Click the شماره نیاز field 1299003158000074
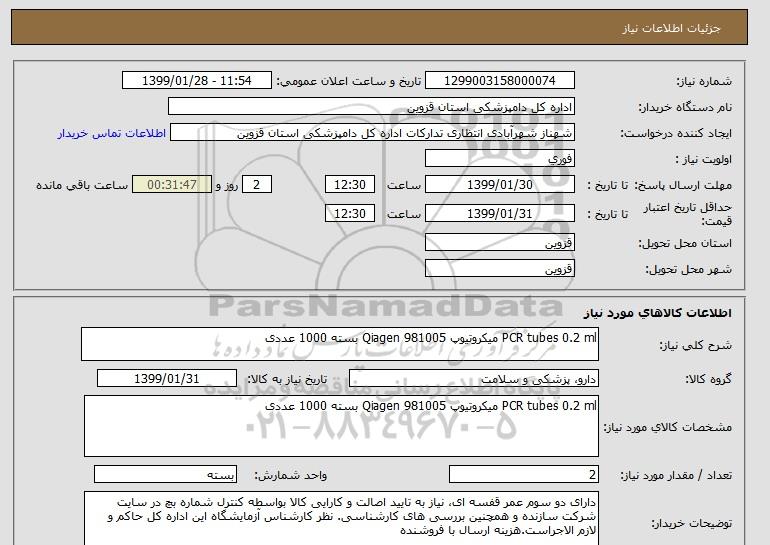770x545 pixels. 499,81
